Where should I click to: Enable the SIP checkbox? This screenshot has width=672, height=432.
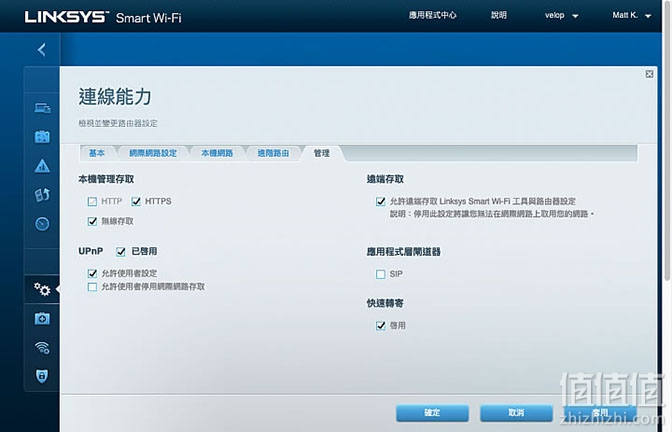click(x=381, y=274)
